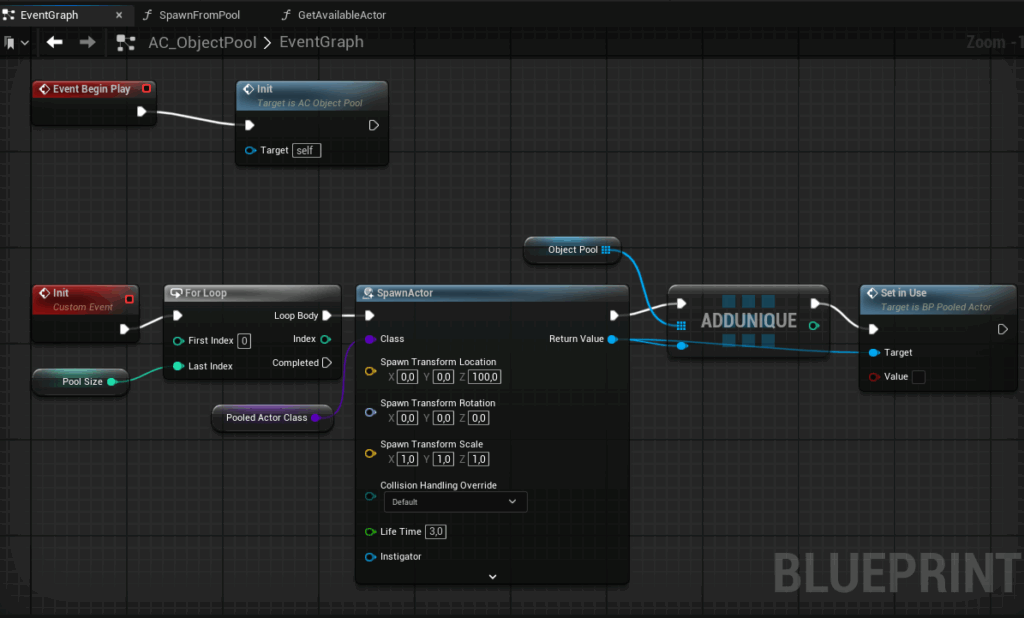The height and width of the screenshot is (618, 1024).
Task: Click the For Loop Index output pin
Action: click(325, 339)
